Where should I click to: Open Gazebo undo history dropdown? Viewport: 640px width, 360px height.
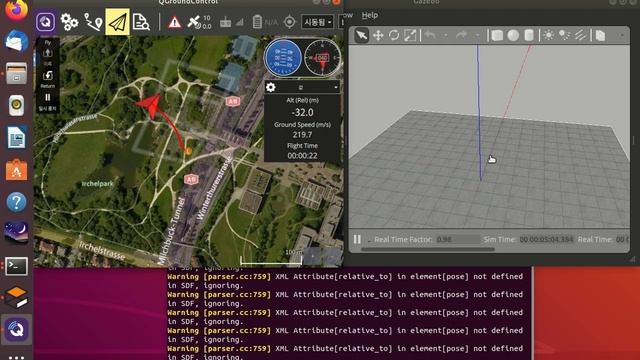[445, 36]
